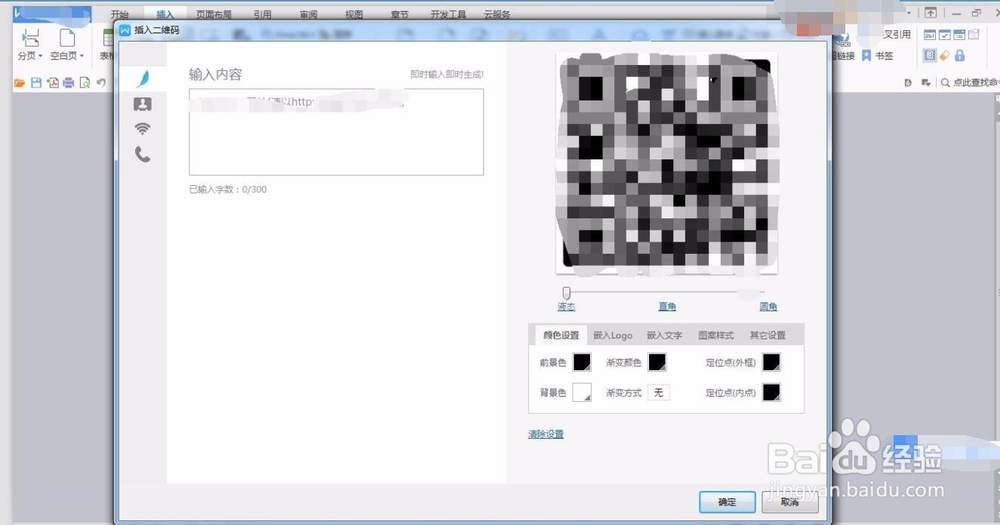Click into the 输入内容 text box

point(336,132)
